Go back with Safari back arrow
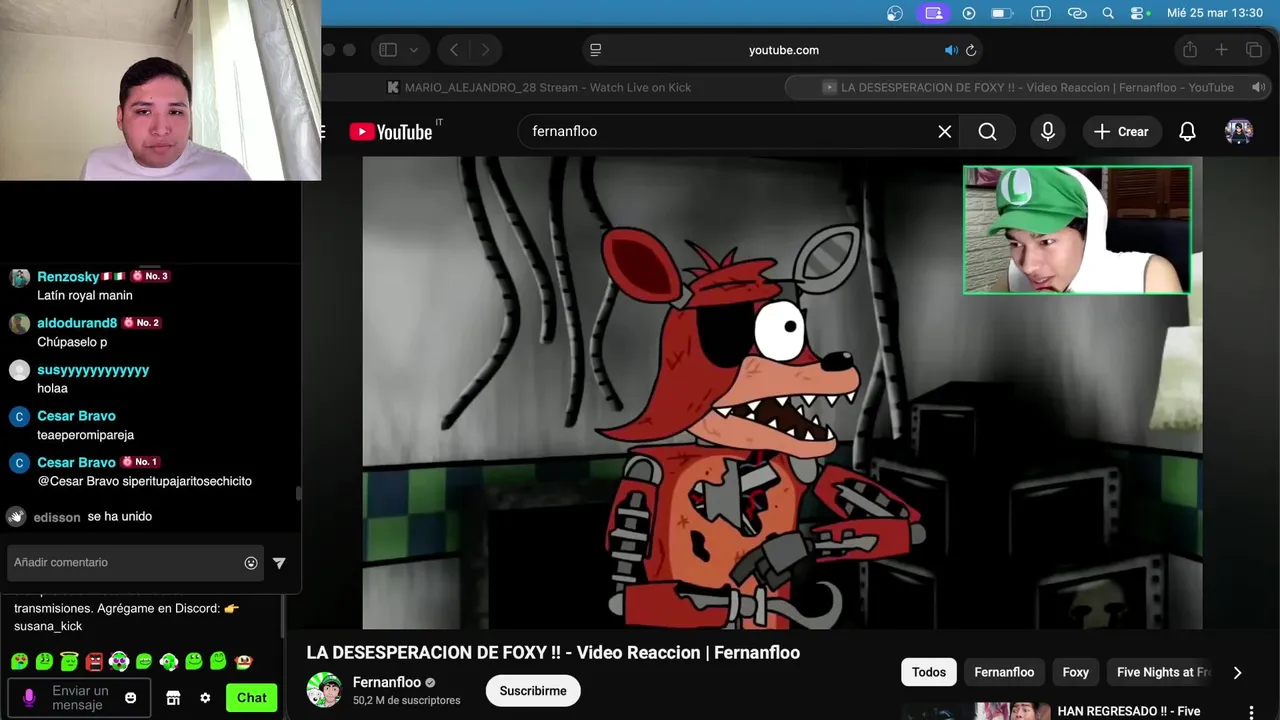 pyautogui.click(x=454, y=50)
